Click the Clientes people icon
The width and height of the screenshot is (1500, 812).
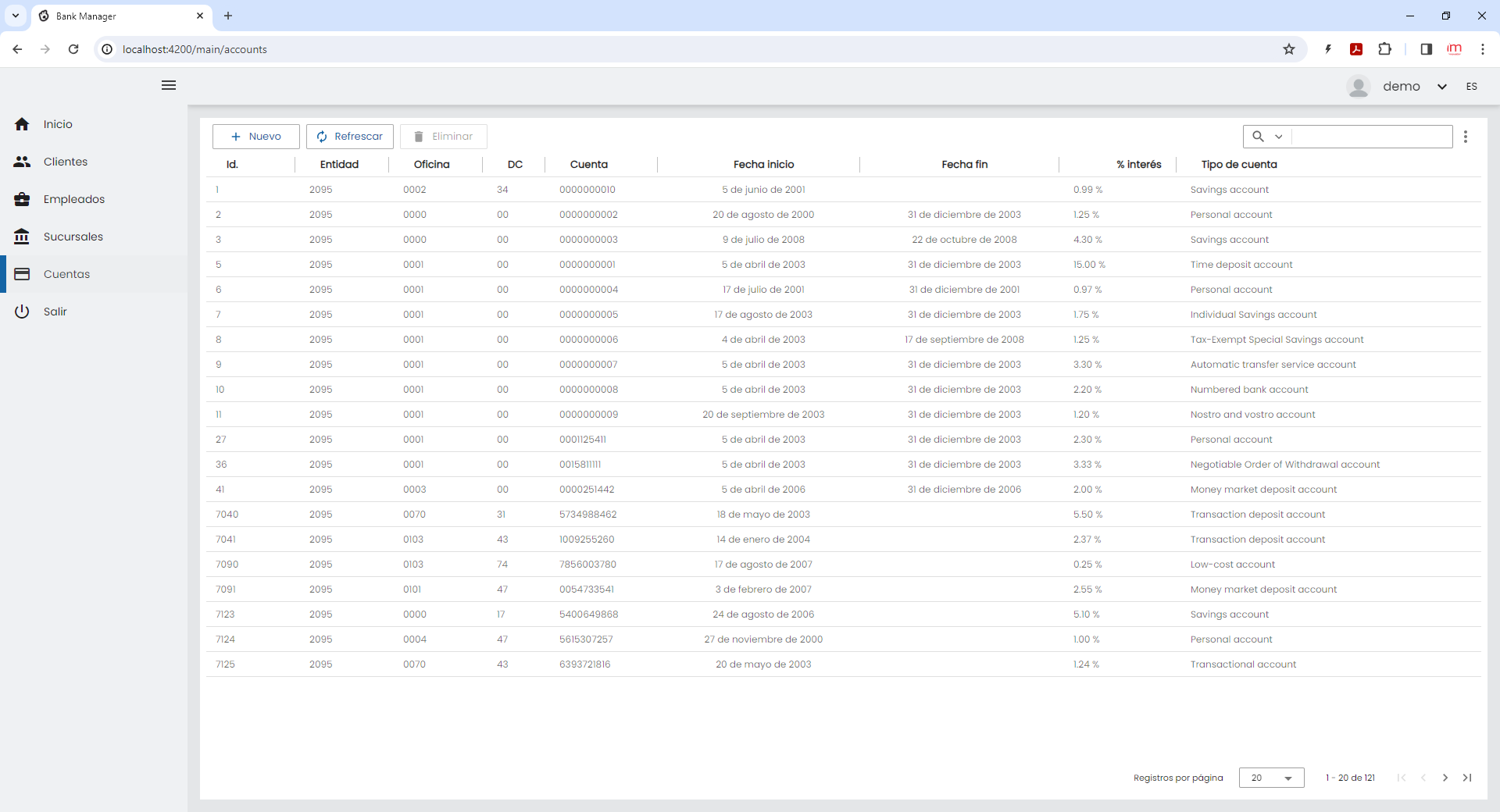(22, 162)
